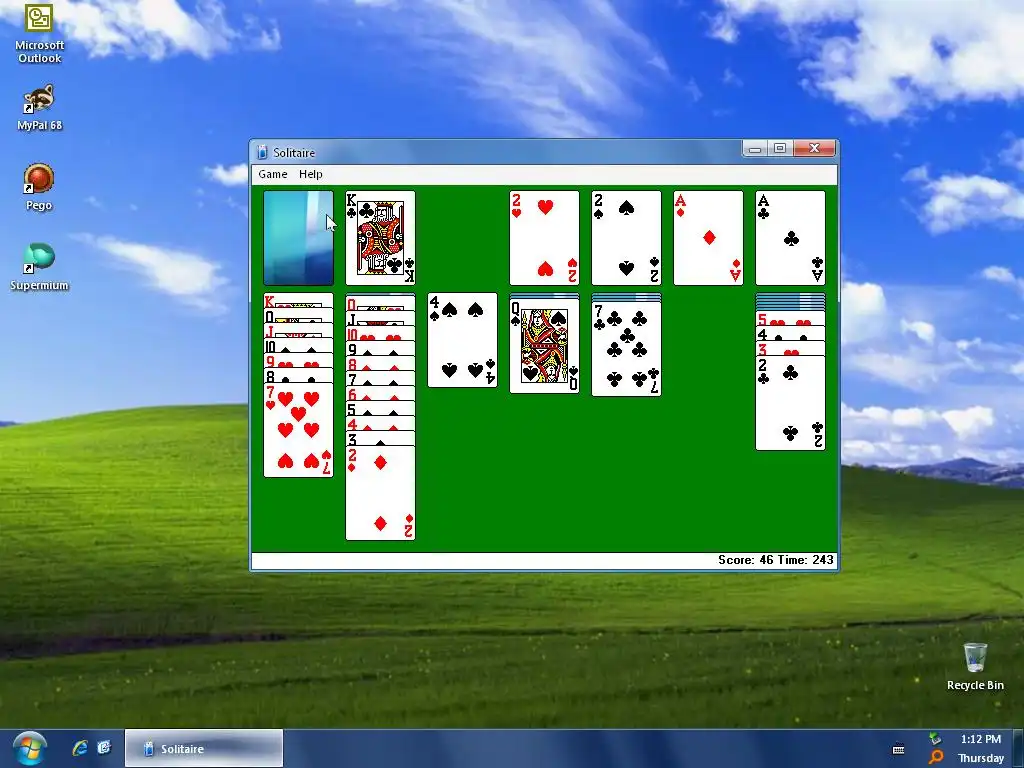This screenshot has width=1024, height=768.
Task: Click the red 10 in second column
Action: click(380, 334)
